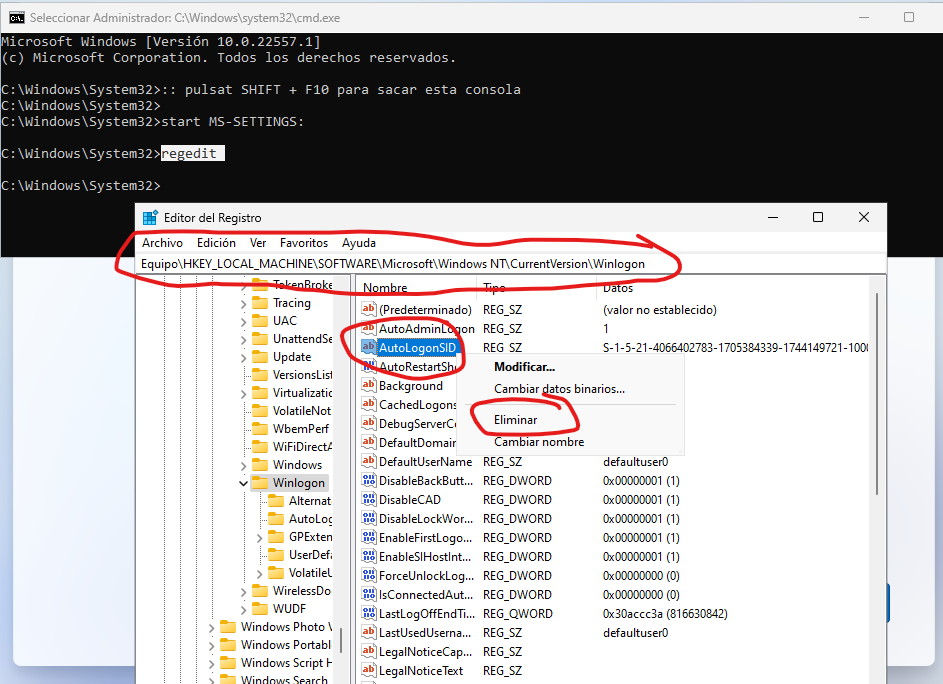This screenshot has width=943, height=684.
Task: Open the Favoritos menu
Action: click(x=303, y=243)
